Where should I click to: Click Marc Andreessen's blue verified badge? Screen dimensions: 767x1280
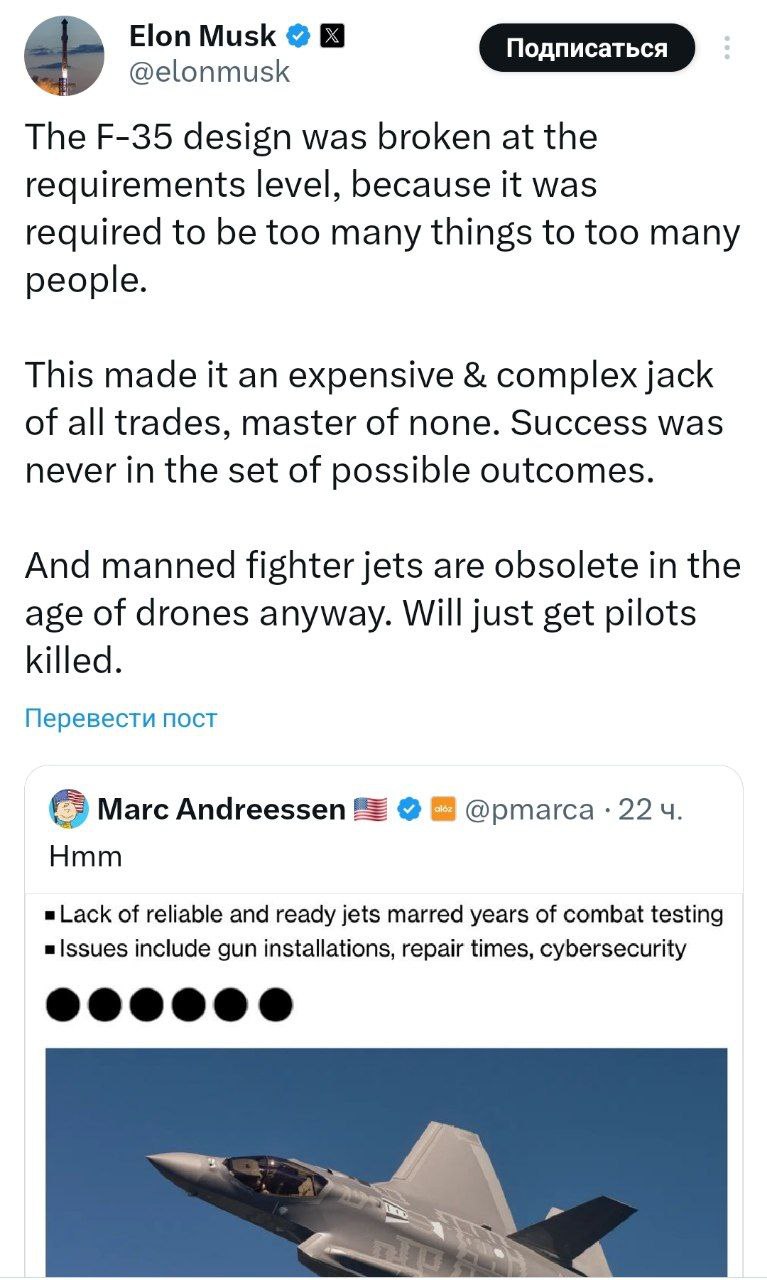[408, 809]
